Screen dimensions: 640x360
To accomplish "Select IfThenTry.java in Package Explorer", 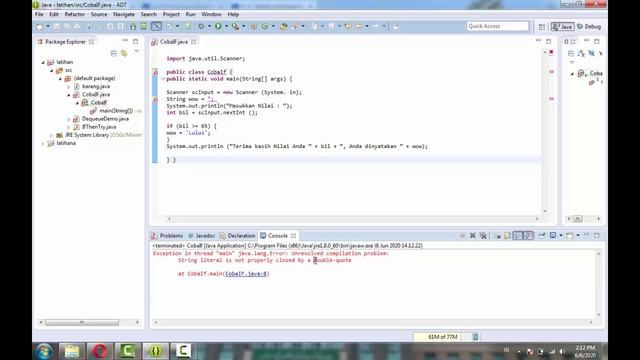I will pyautogui.click(x=99, y=127).
